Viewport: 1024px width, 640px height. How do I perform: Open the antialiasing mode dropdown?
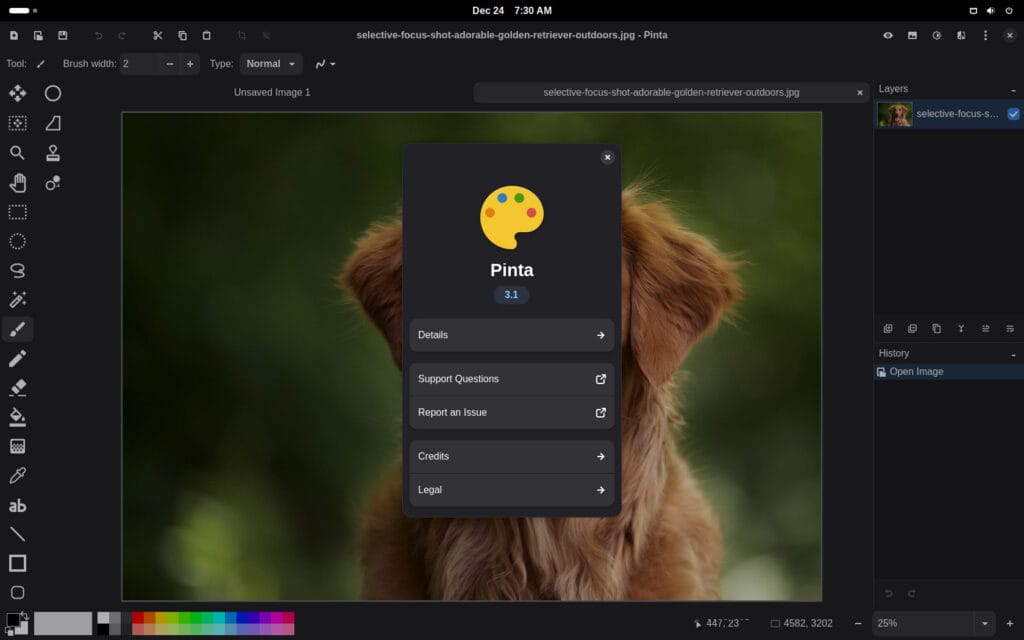(x=325, y=63)
